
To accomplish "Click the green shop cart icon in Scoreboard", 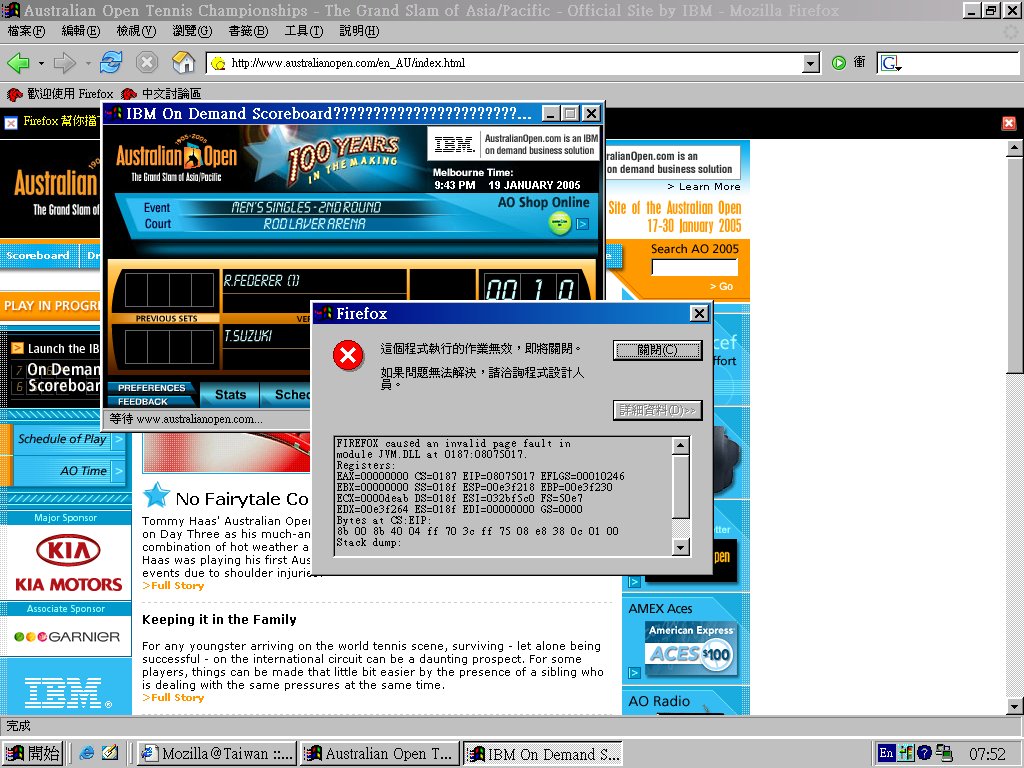I will pyautogui.click(x=560, y=224).
